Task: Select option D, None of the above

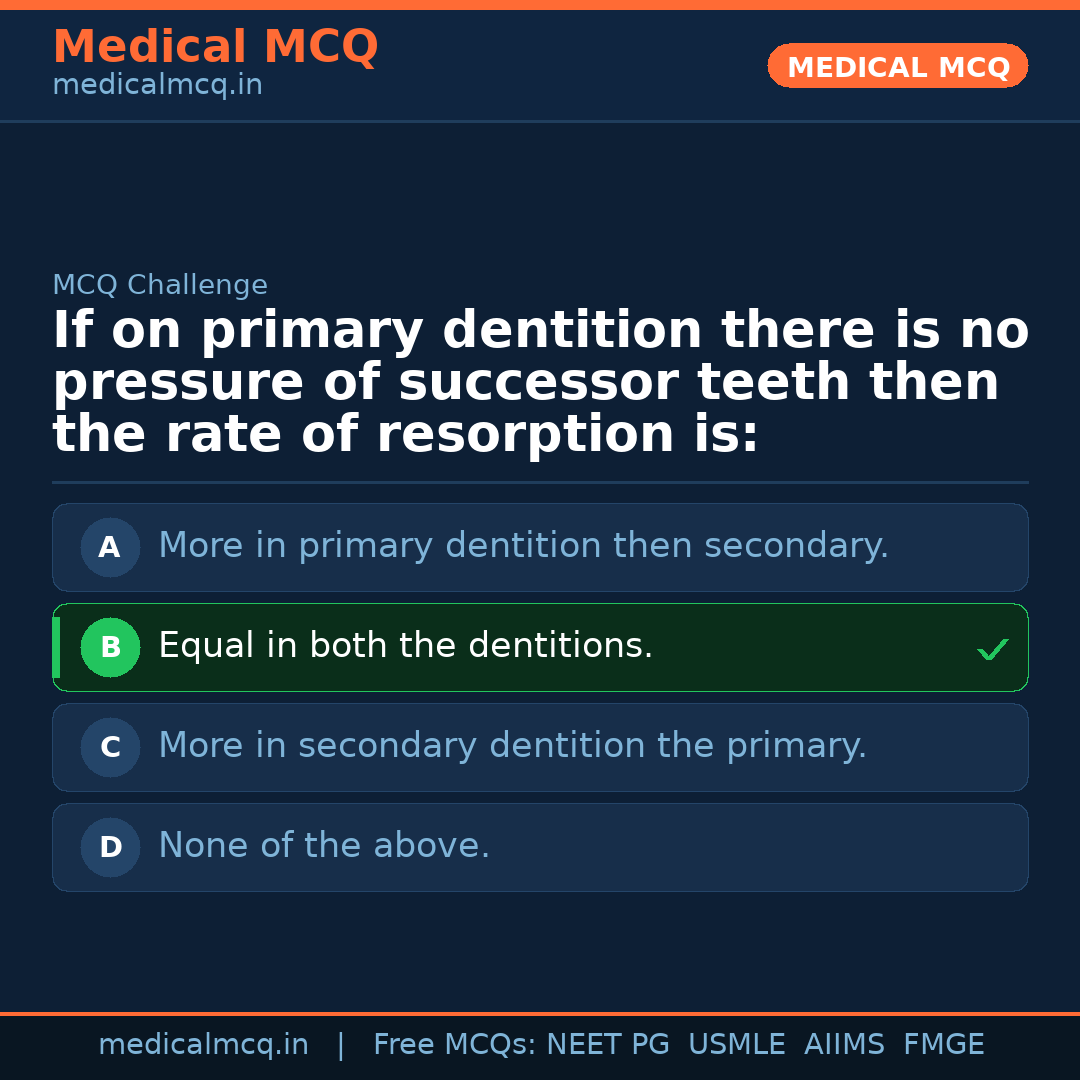Action: [x=540, y=847]
